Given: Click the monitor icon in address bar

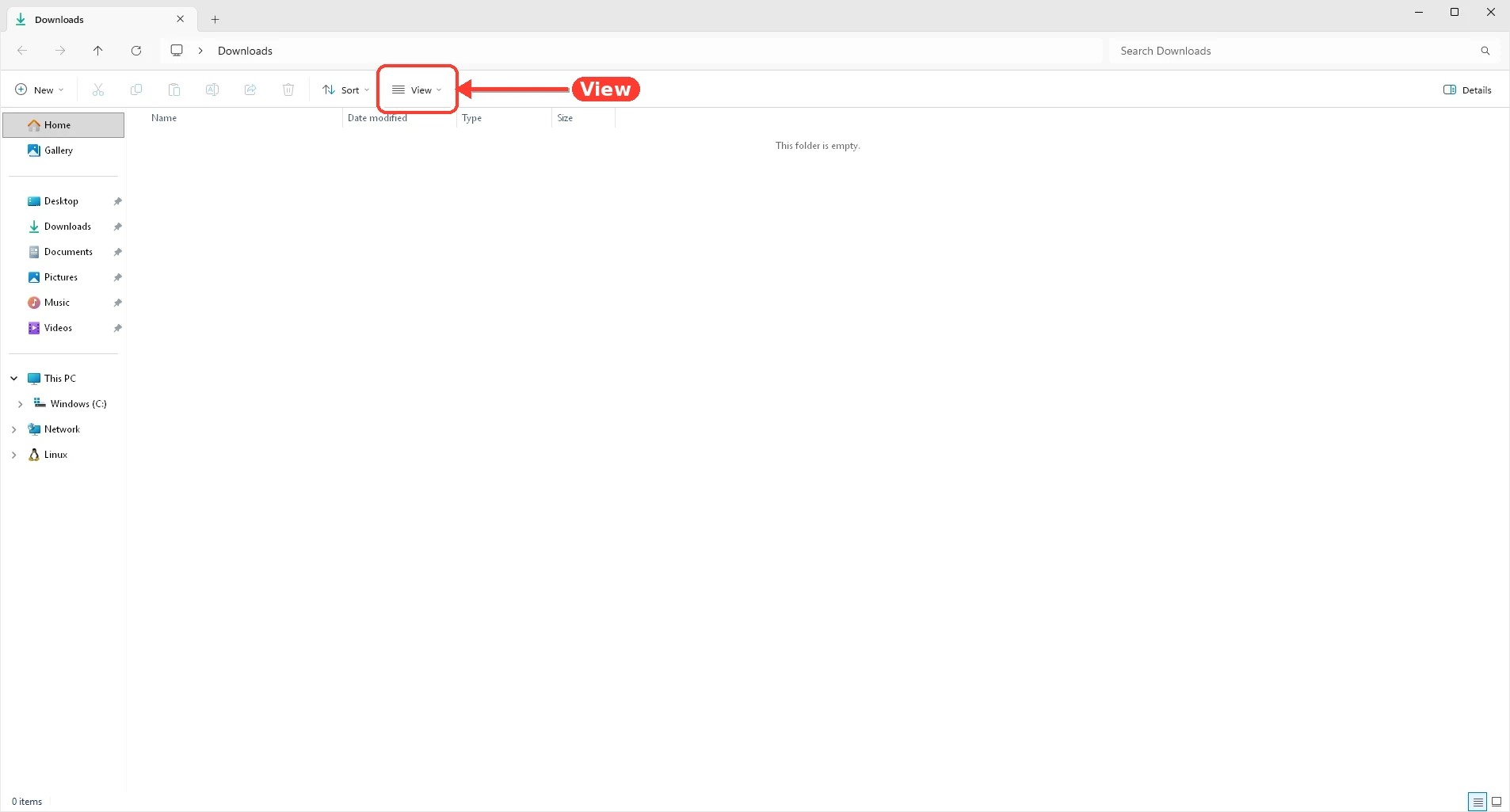Looking at the screenshot, I should tap(177, 51).
